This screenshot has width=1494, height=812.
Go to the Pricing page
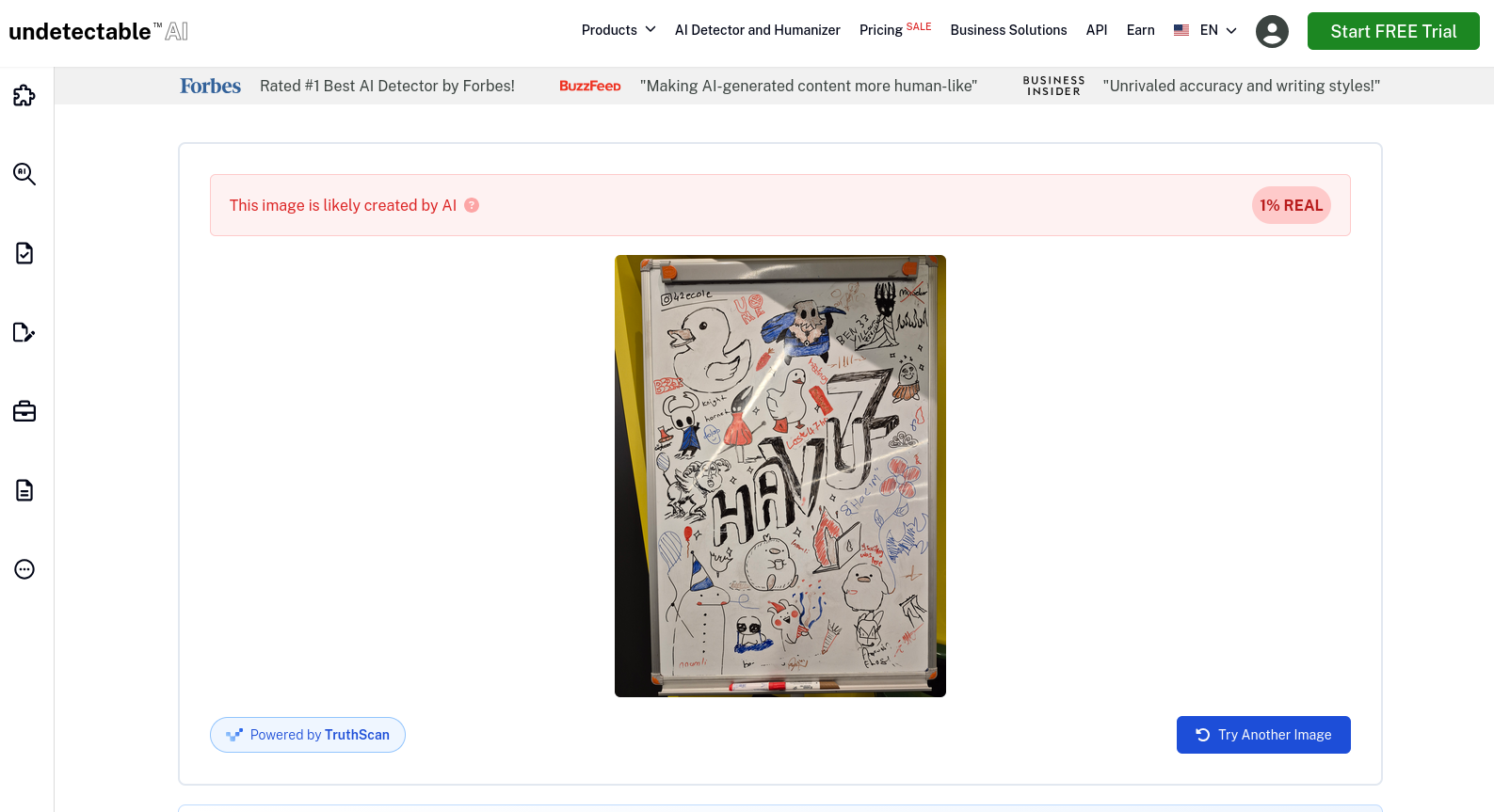[x=895, y=29]
